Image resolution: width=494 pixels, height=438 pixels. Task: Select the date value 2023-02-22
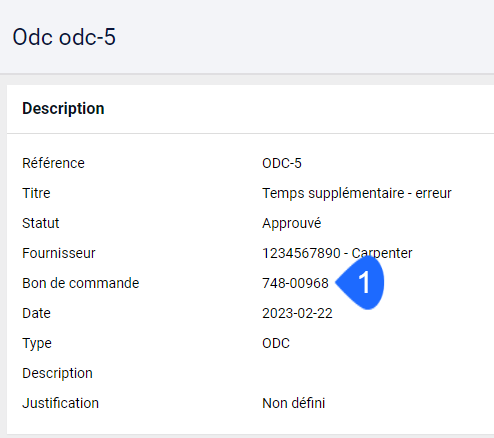(297, 313)
